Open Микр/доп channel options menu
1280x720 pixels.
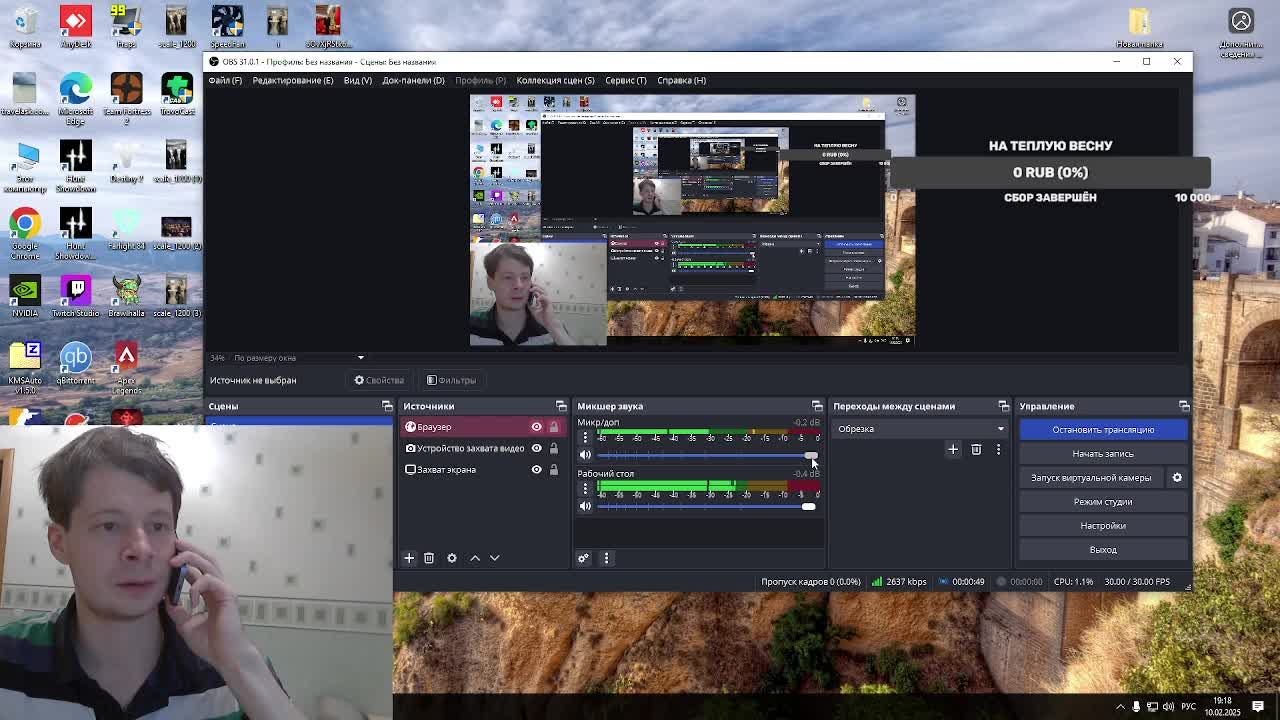(585, 438)
